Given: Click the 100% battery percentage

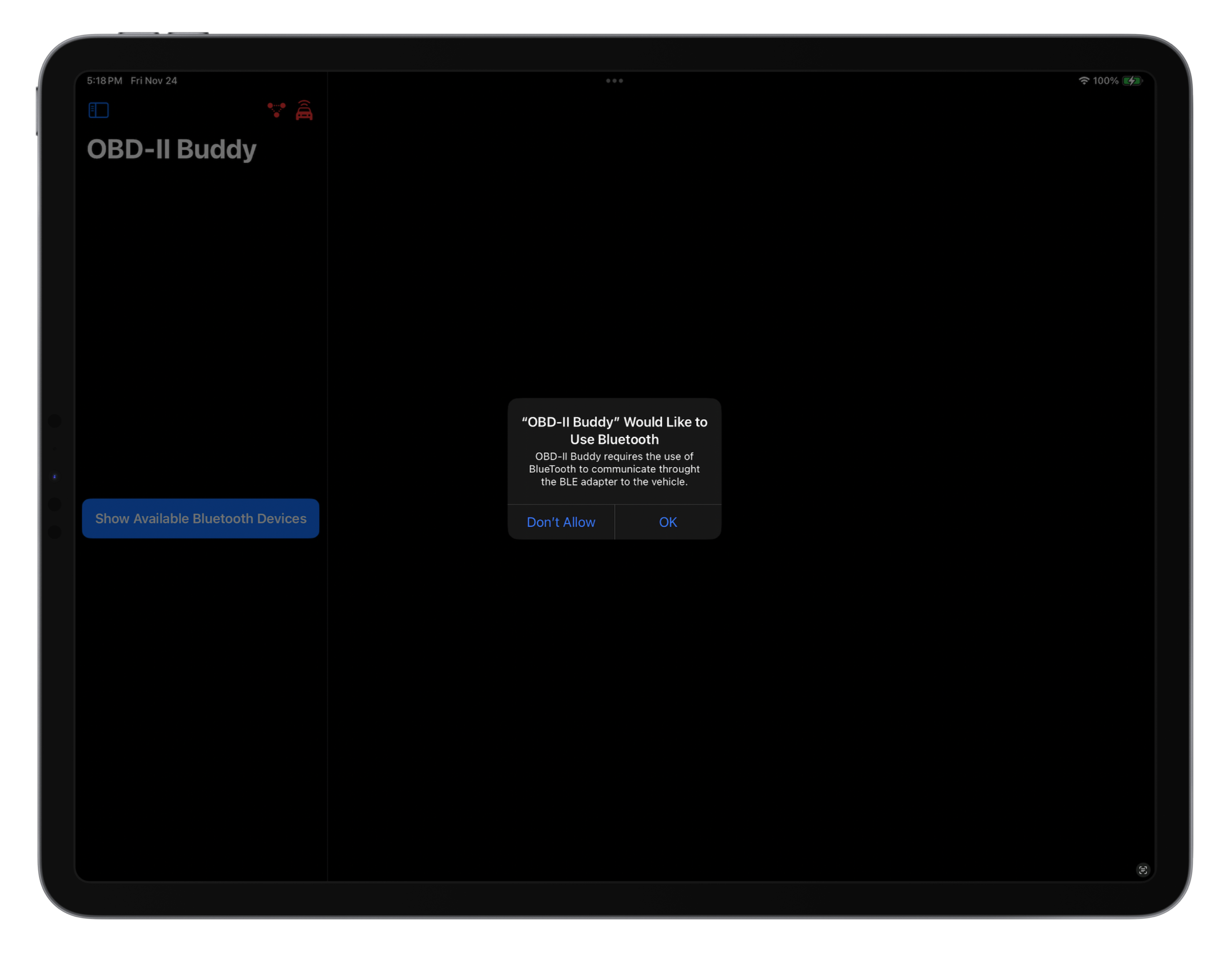Looking at the screenshot, I should (x=1105, y=81).
